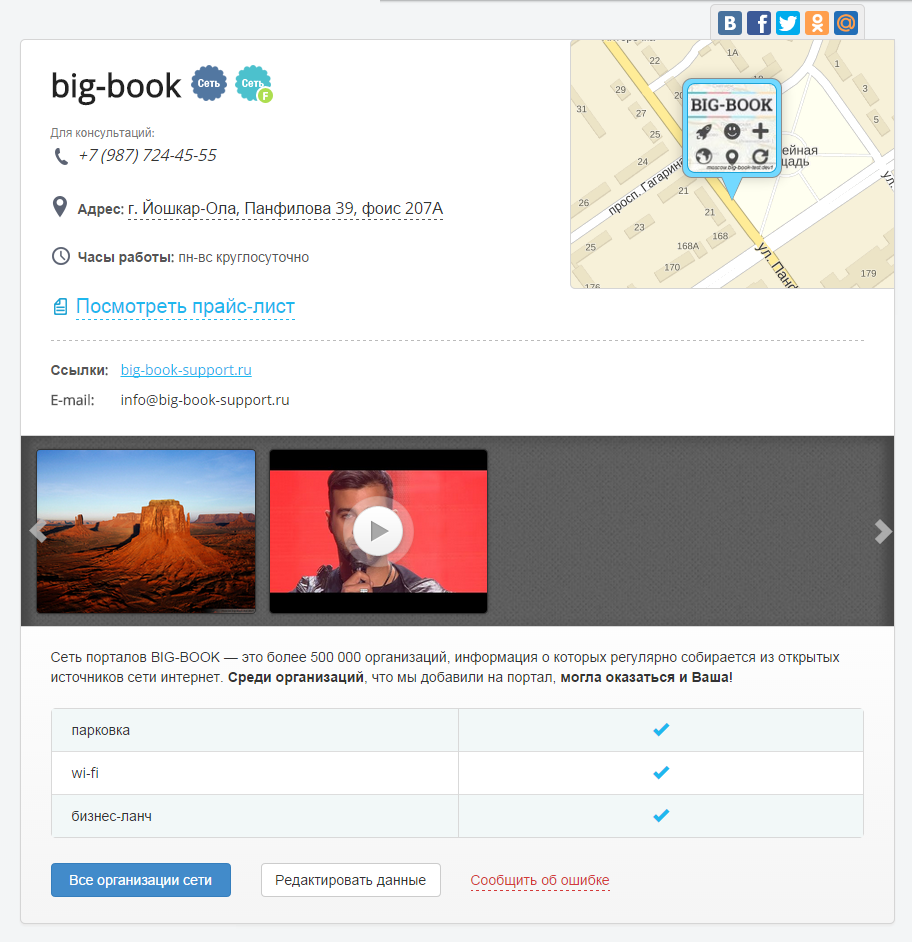The height and width of the screenshot is (942, 912).
Task: Click the address Йошкар-Ола, Панфилова 39
Action: tap(285, 209)
